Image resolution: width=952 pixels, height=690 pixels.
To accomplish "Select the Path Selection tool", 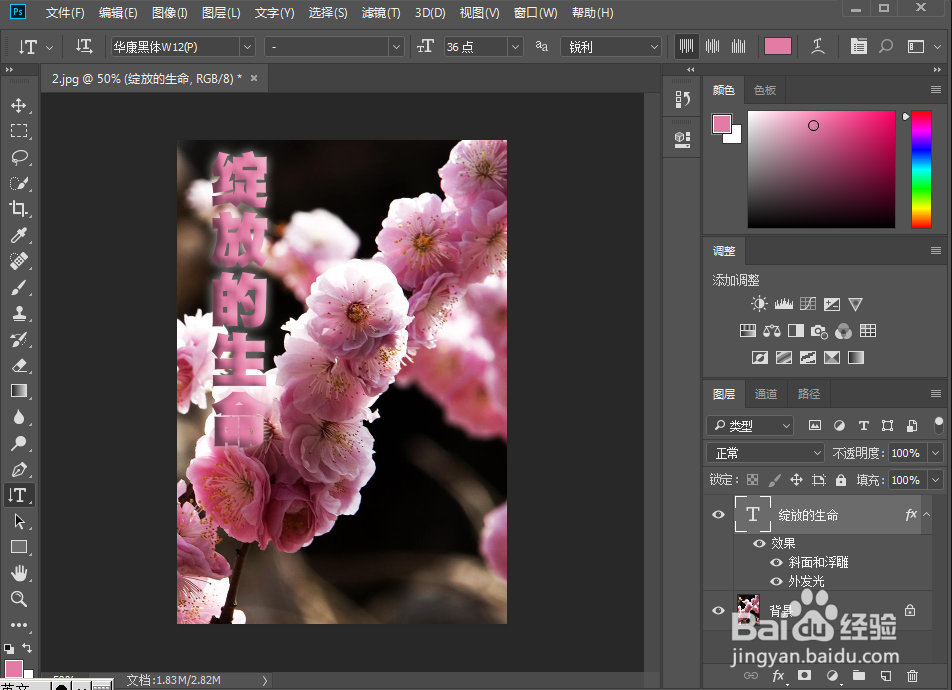I will (x=19, y=521).
